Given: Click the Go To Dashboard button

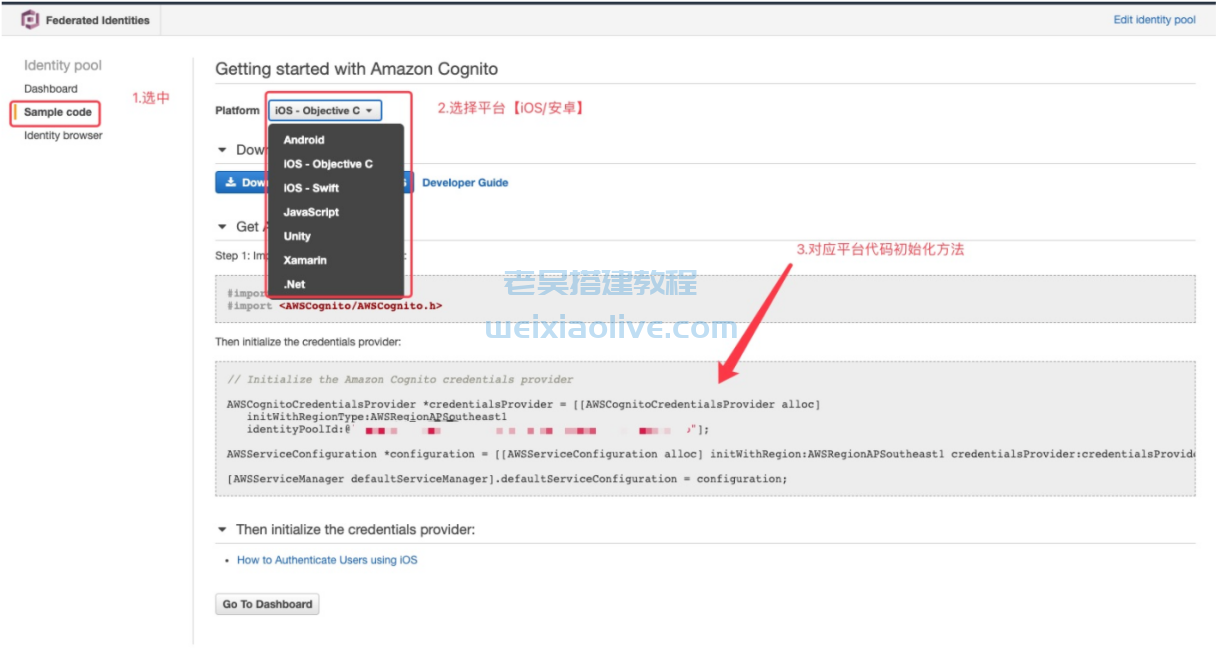Looking at the screenshot, I should tap(267, 604).
